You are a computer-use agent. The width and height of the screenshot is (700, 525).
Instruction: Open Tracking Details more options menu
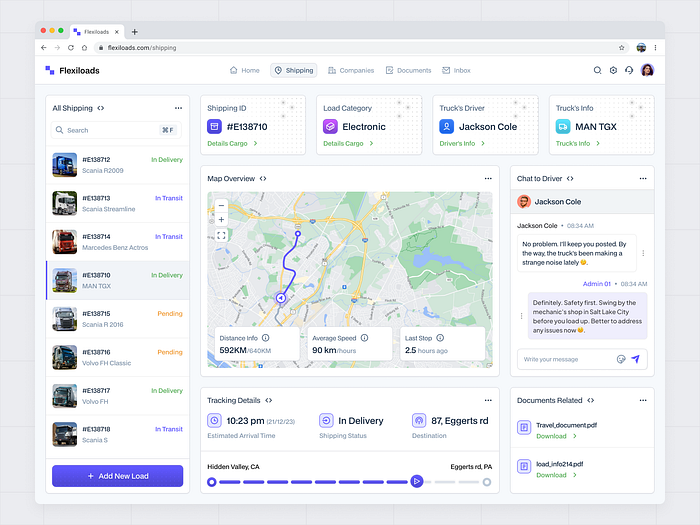point(488,400)
